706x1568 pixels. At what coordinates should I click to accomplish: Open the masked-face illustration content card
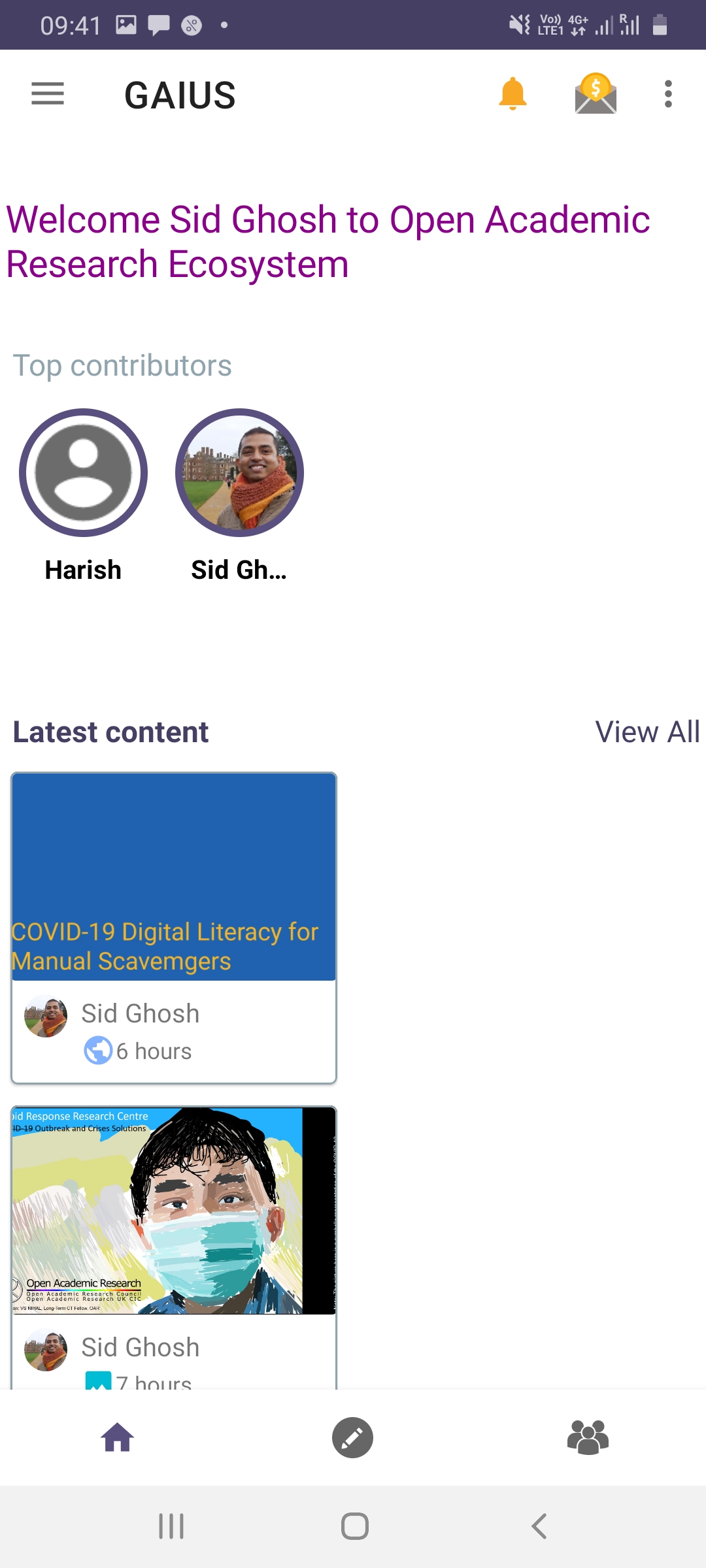[174, 1248]
